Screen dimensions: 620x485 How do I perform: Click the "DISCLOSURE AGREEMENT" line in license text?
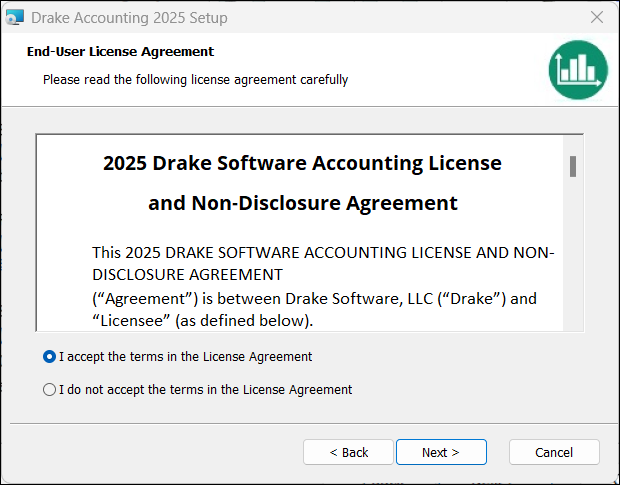(187, 274)
